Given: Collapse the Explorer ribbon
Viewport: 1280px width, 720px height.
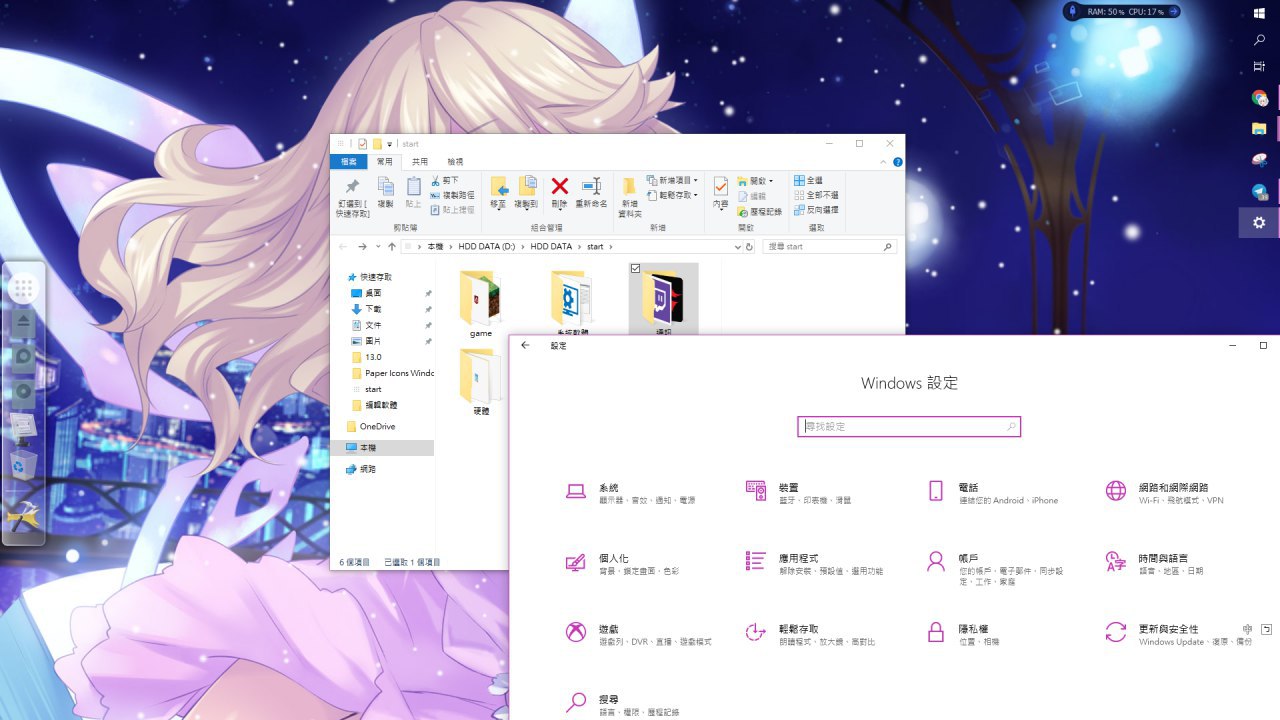Looking at the screenshot, I should pos(884,162).
